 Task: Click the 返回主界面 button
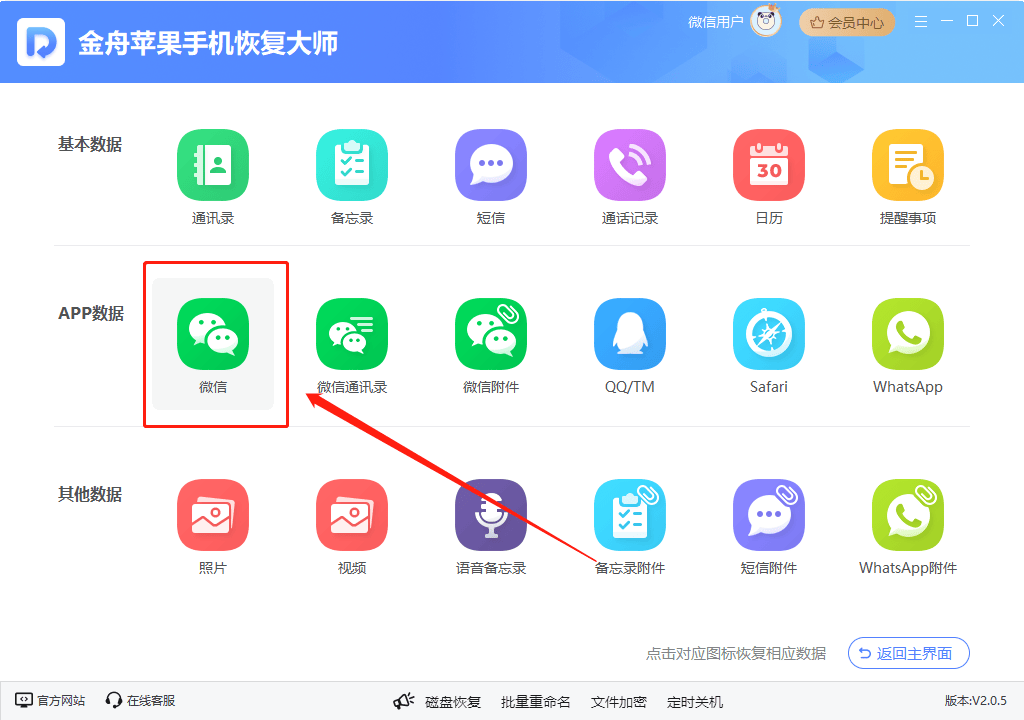(x=908, y=653)
